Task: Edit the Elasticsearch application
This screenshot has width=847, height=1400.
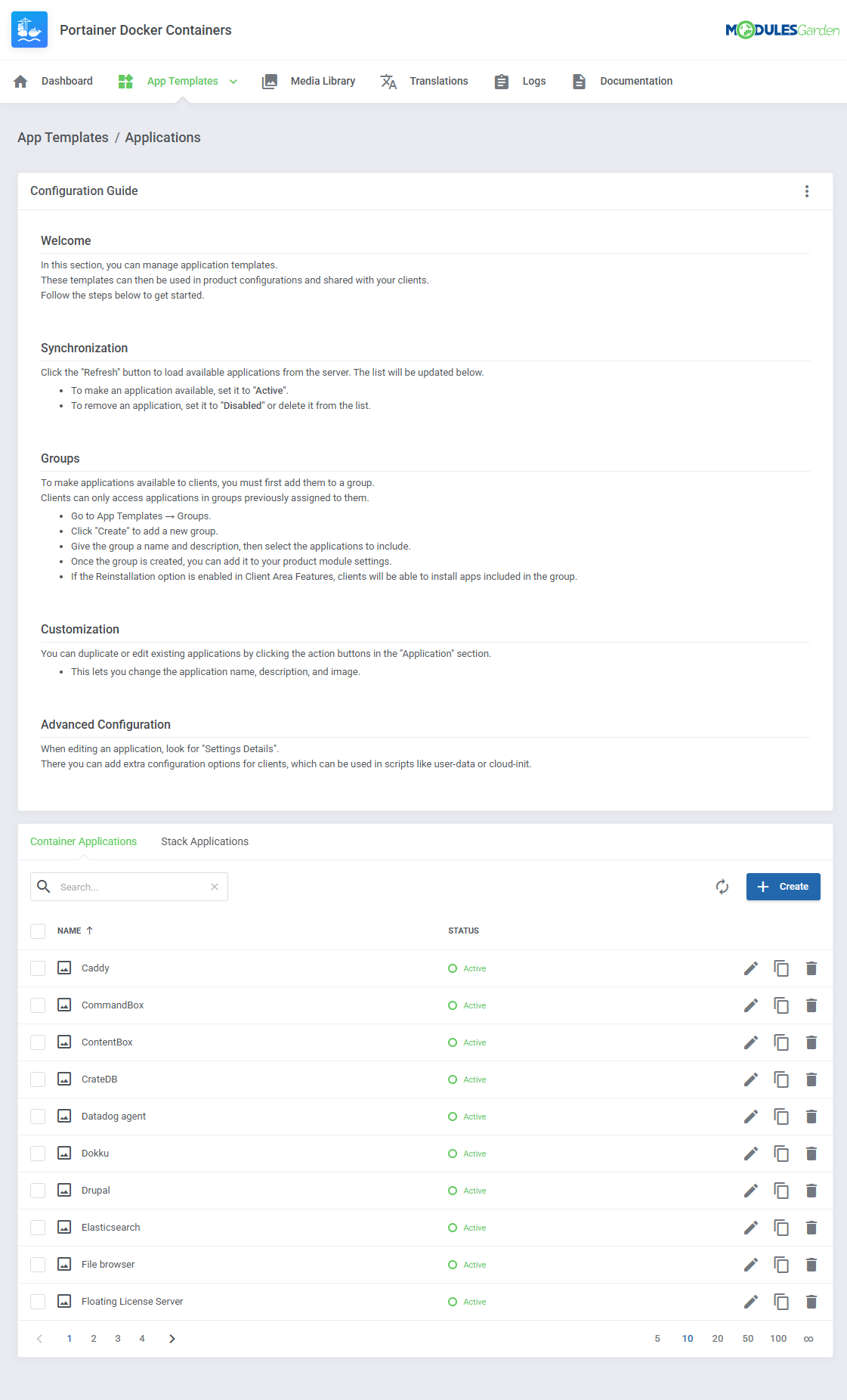Action: click(751, 1228)
